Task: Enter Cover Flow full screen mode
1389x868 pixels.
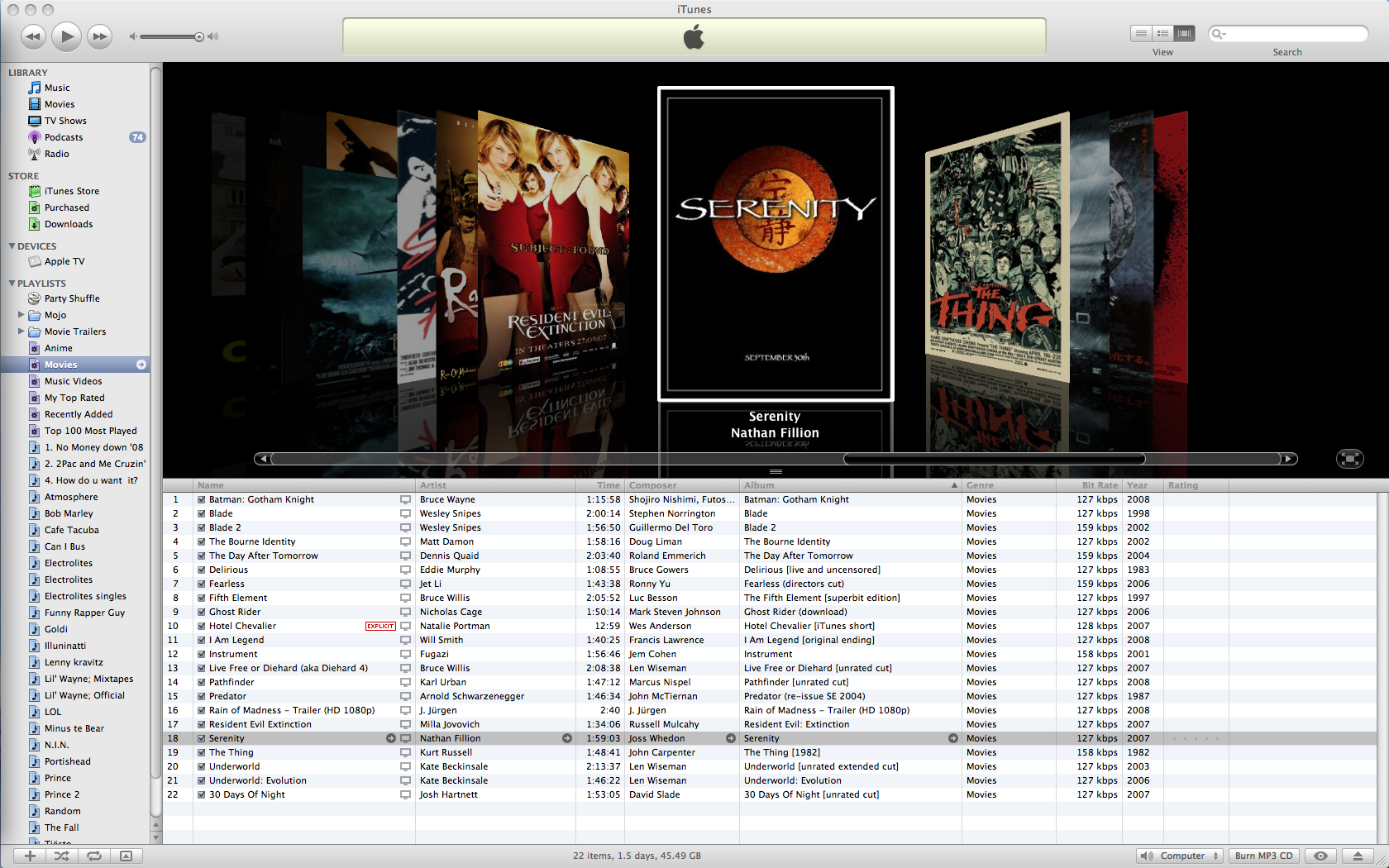Action: click(x=1349, y=459)
